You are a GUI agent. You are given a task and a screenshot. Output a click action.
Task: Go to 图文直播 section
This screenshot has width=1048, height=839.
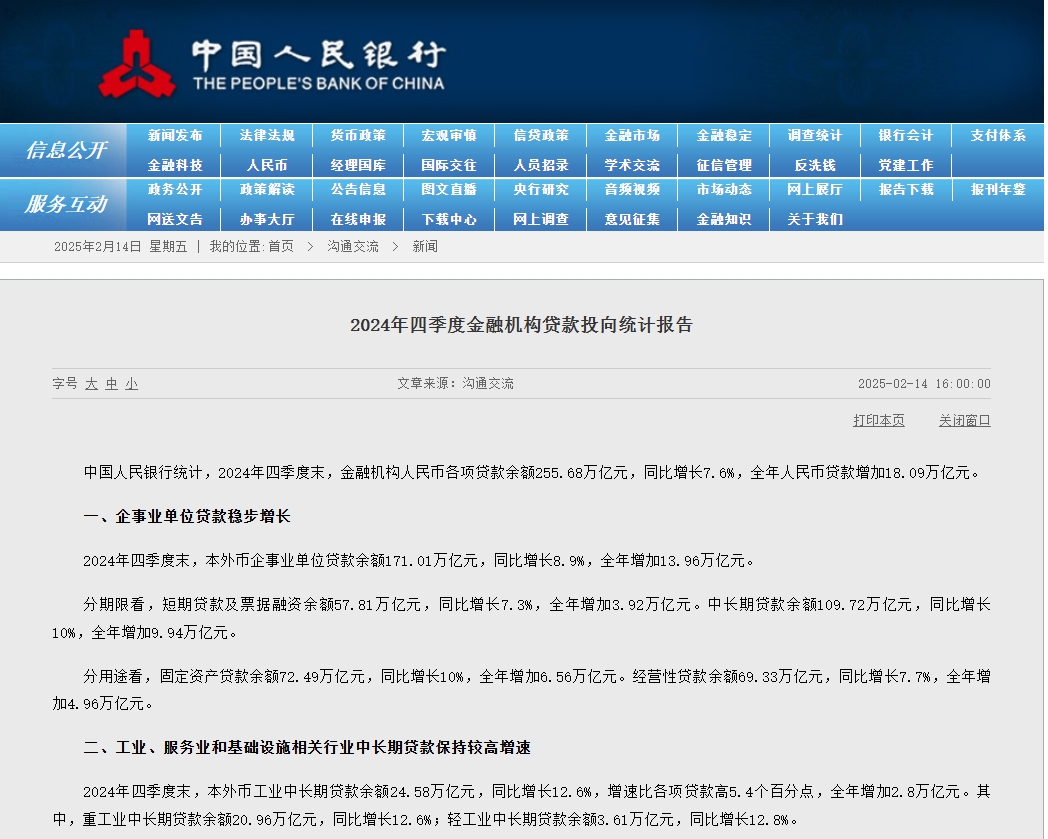click(x=449, y=190)
